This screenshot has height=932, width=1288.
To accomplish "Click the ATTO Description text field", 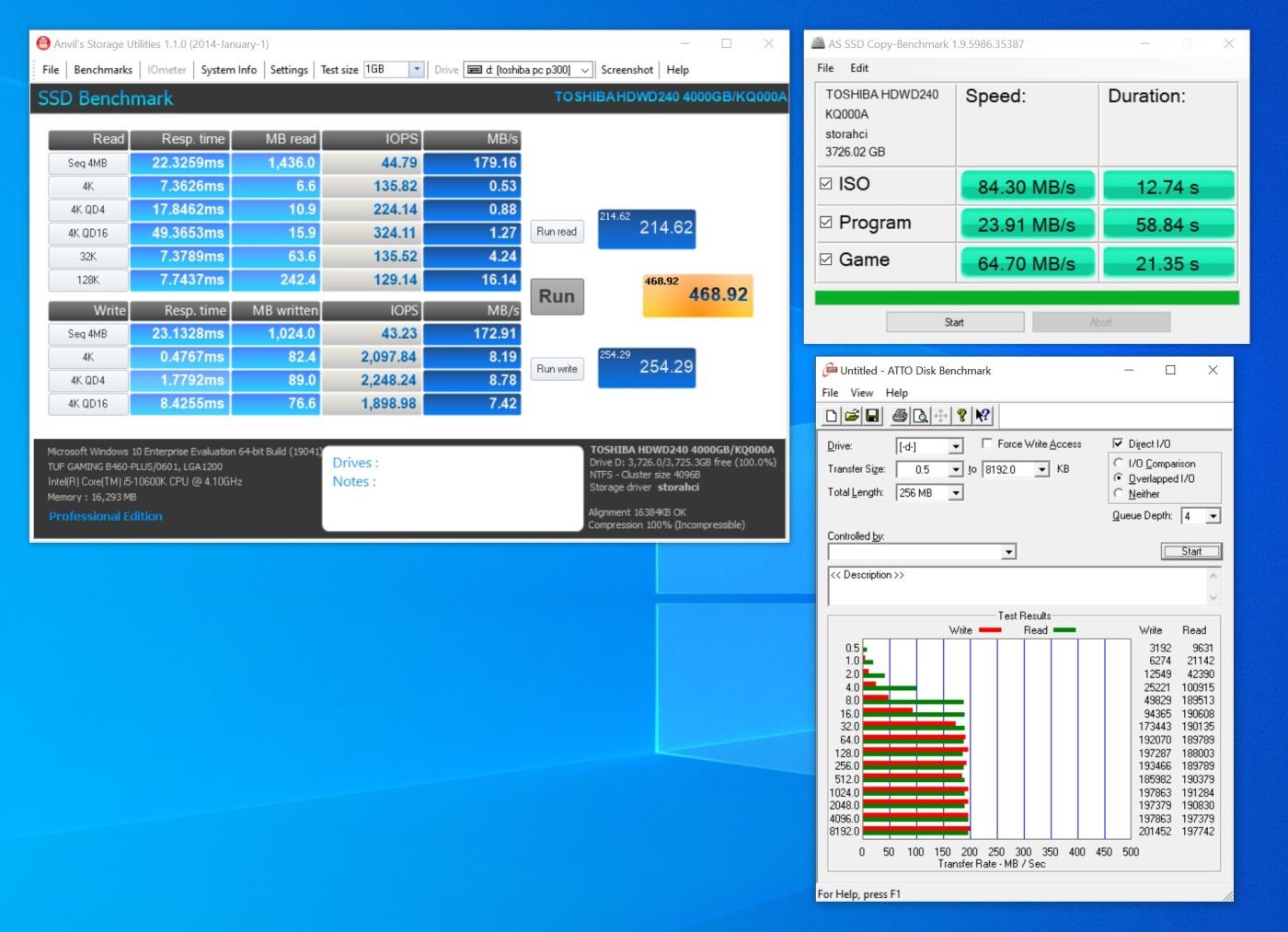I will click(x=1017, y=586).
